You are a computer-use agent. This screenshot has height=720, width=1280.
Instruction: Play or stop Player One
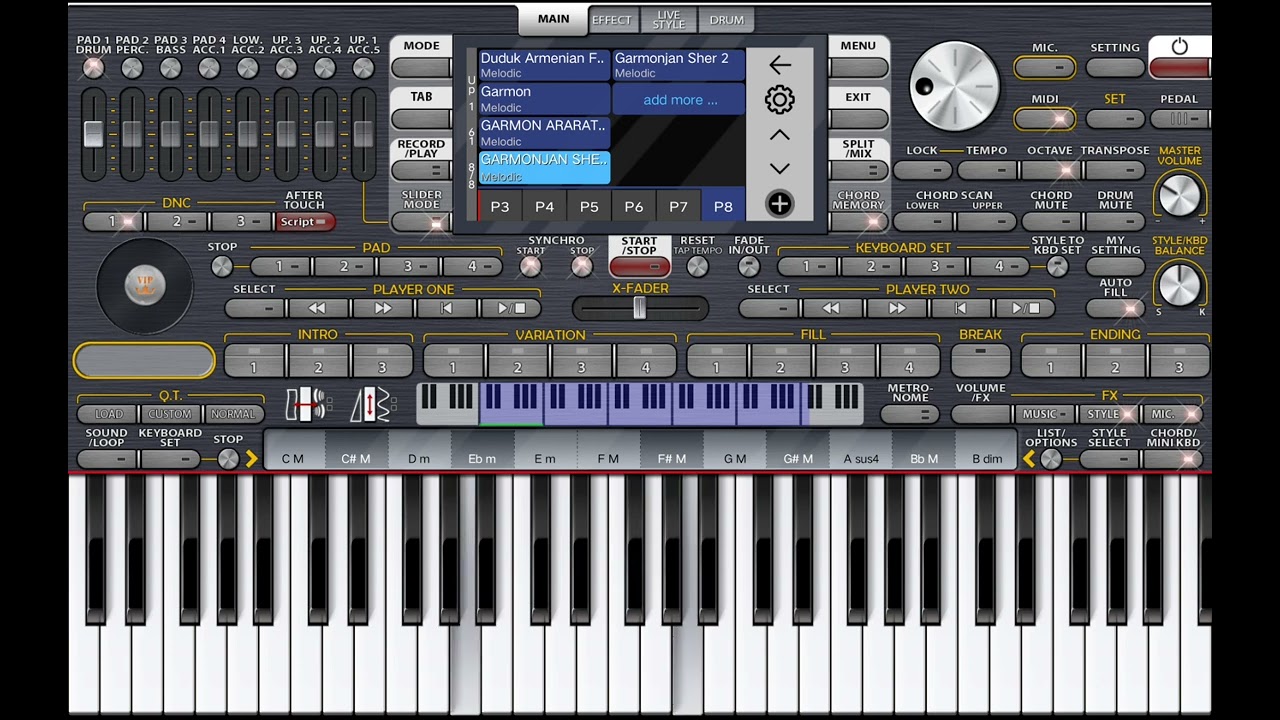coord(511,308)
